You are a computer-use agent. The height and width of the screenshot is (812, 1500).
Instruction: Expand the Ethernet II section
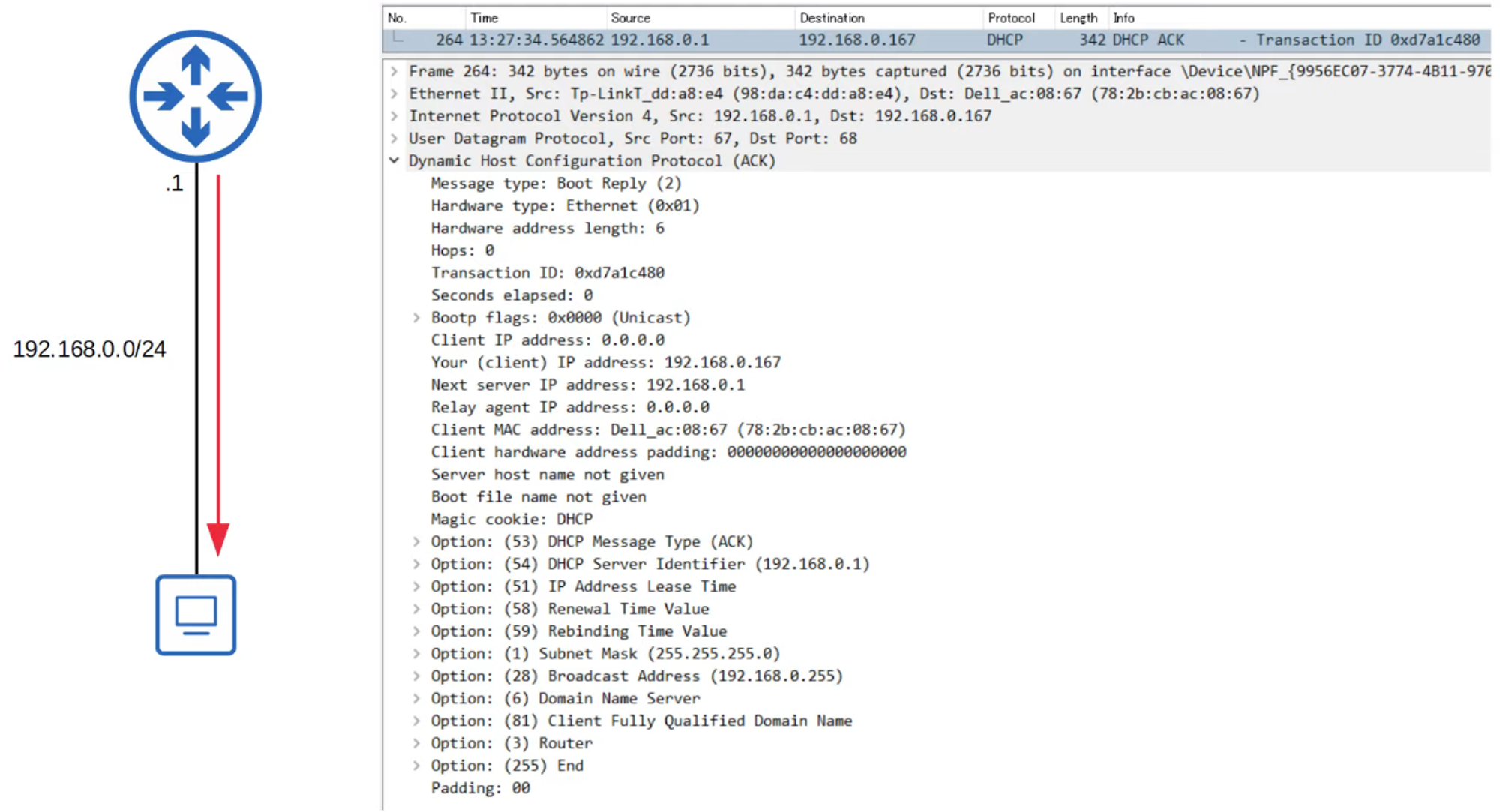tap(394, 94)
